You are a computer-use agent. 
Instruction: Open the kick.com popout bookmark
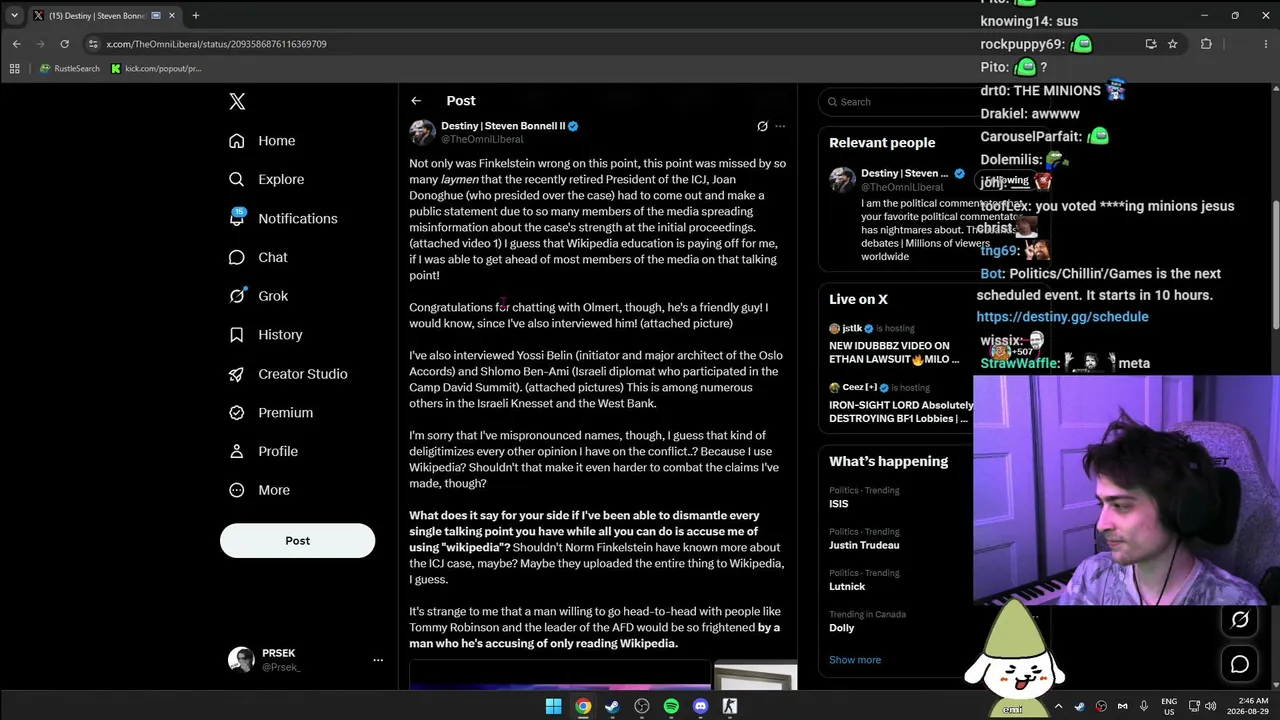(x=156, y=69)
